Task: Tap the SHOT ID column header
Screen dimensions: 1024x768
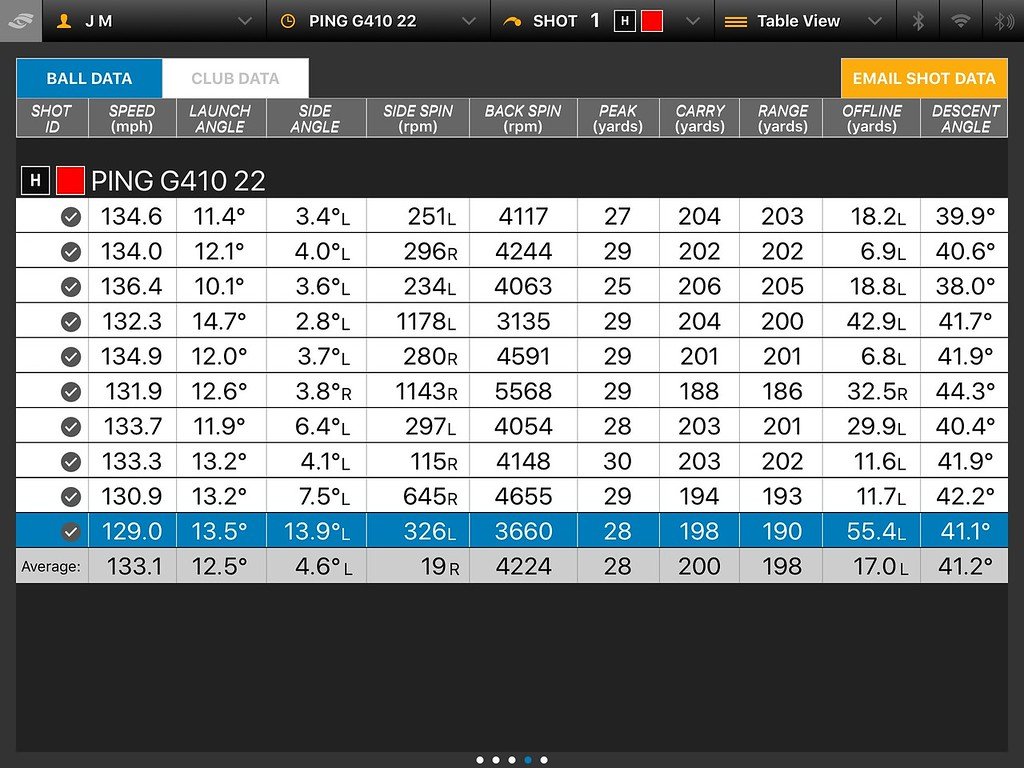Action: 52,118
